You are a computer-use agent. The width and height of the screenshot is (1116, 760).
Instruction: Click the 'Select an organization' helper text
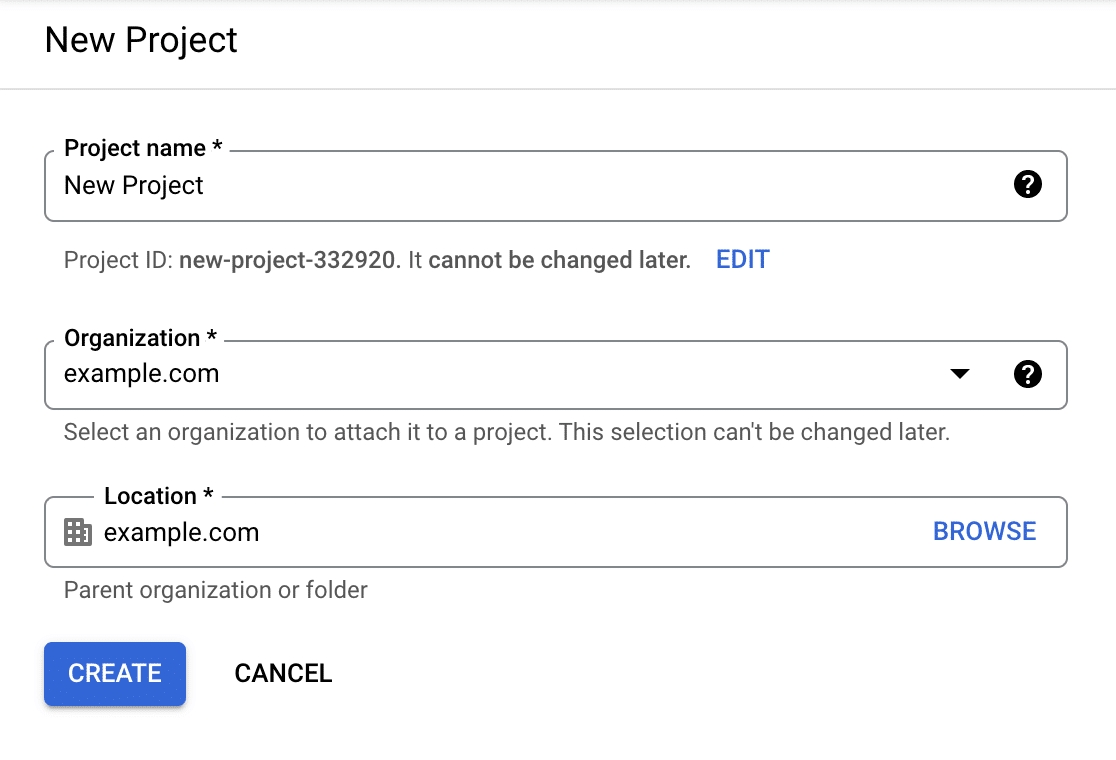506,433
